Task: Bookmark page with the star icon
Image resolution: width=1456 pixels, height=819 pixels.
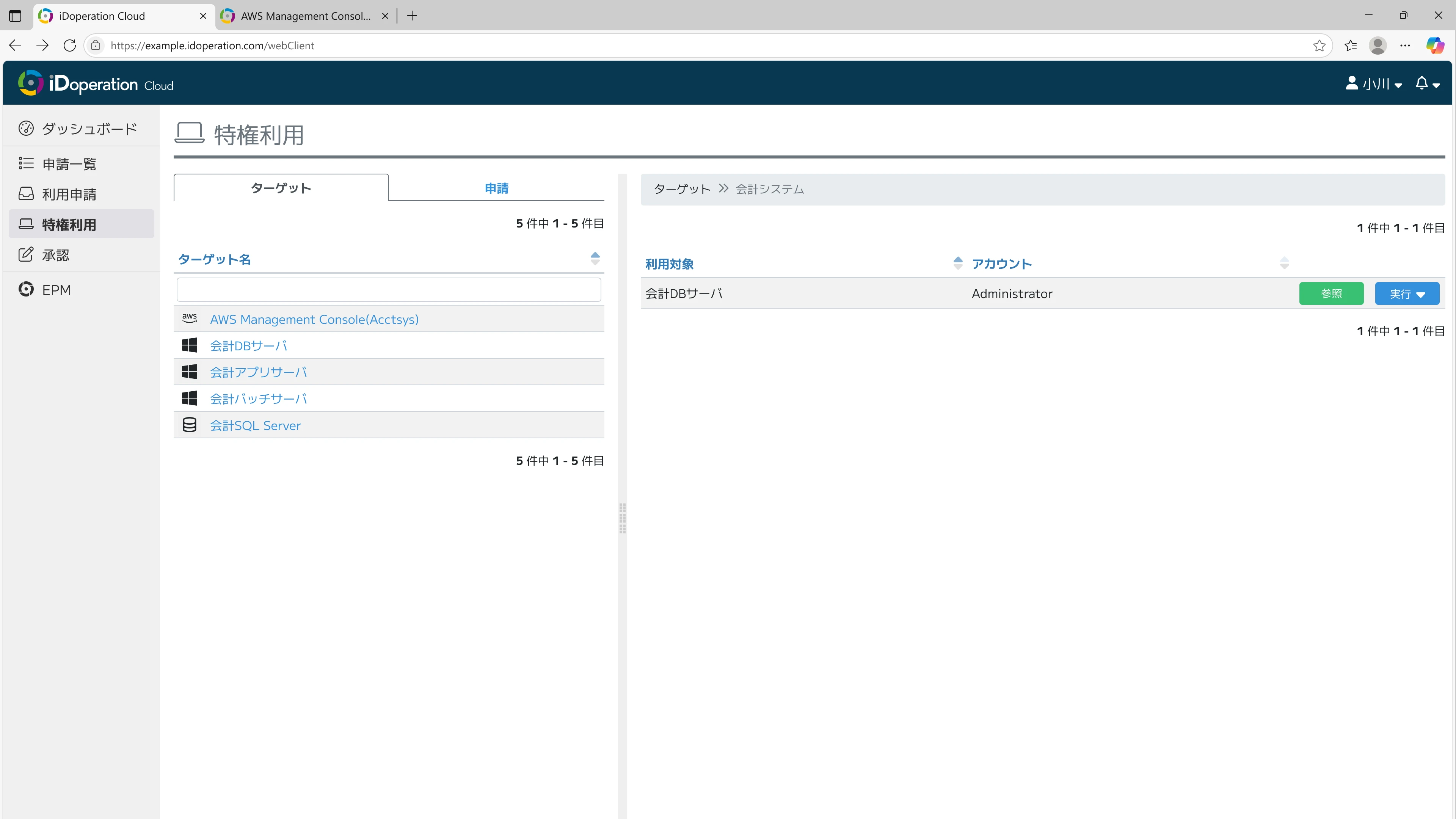Action: pyautogui.click(x=1319, y=45)
